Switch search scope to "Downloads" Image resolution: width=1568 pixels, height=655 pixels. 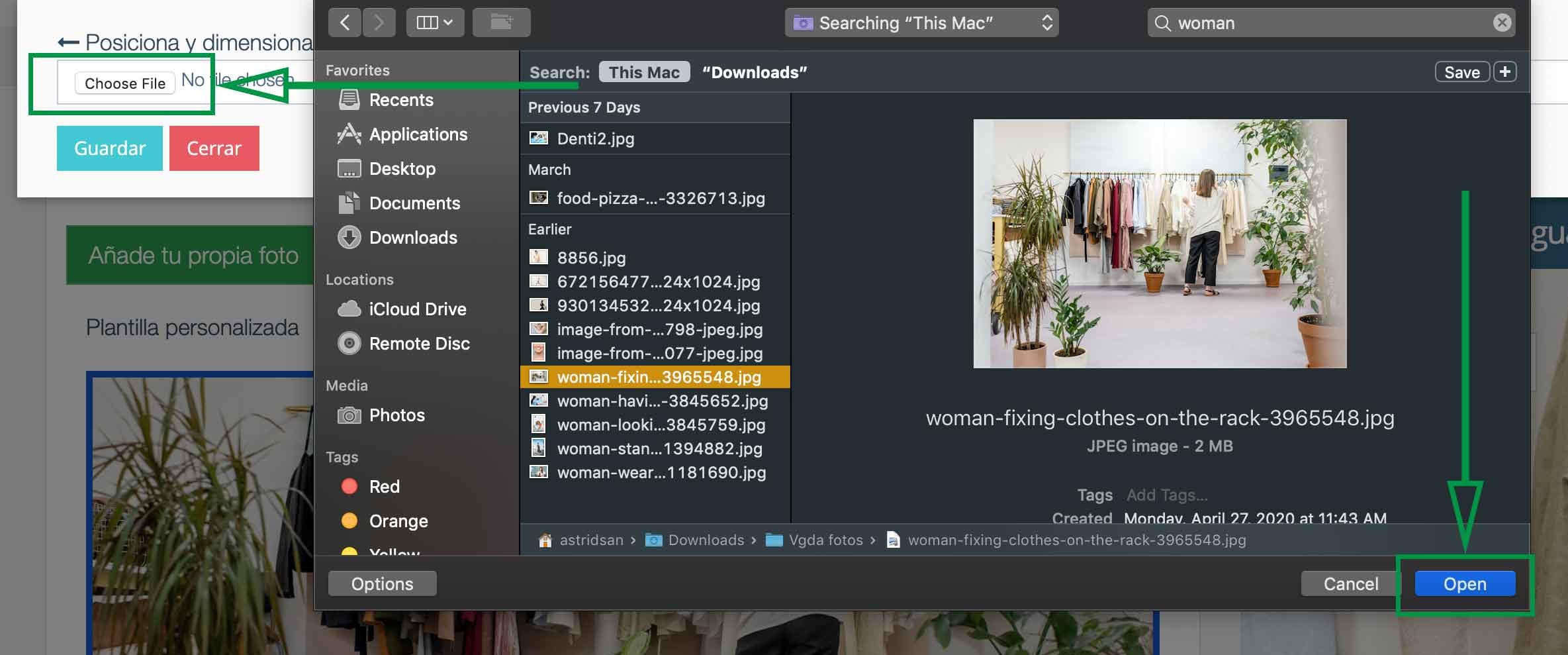pos(755,72)
